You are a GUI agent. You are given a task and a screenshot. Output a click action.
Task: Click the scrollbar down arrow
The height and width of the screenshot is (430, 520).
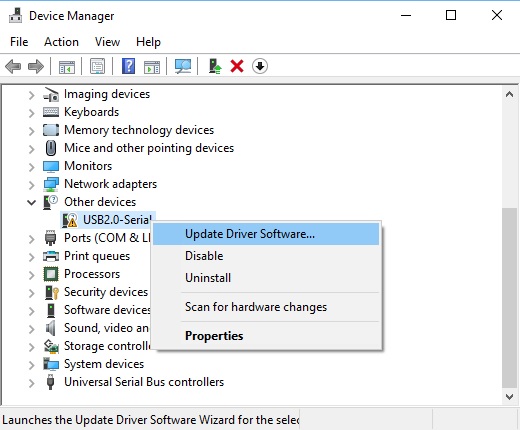click(x=509, y=397)
